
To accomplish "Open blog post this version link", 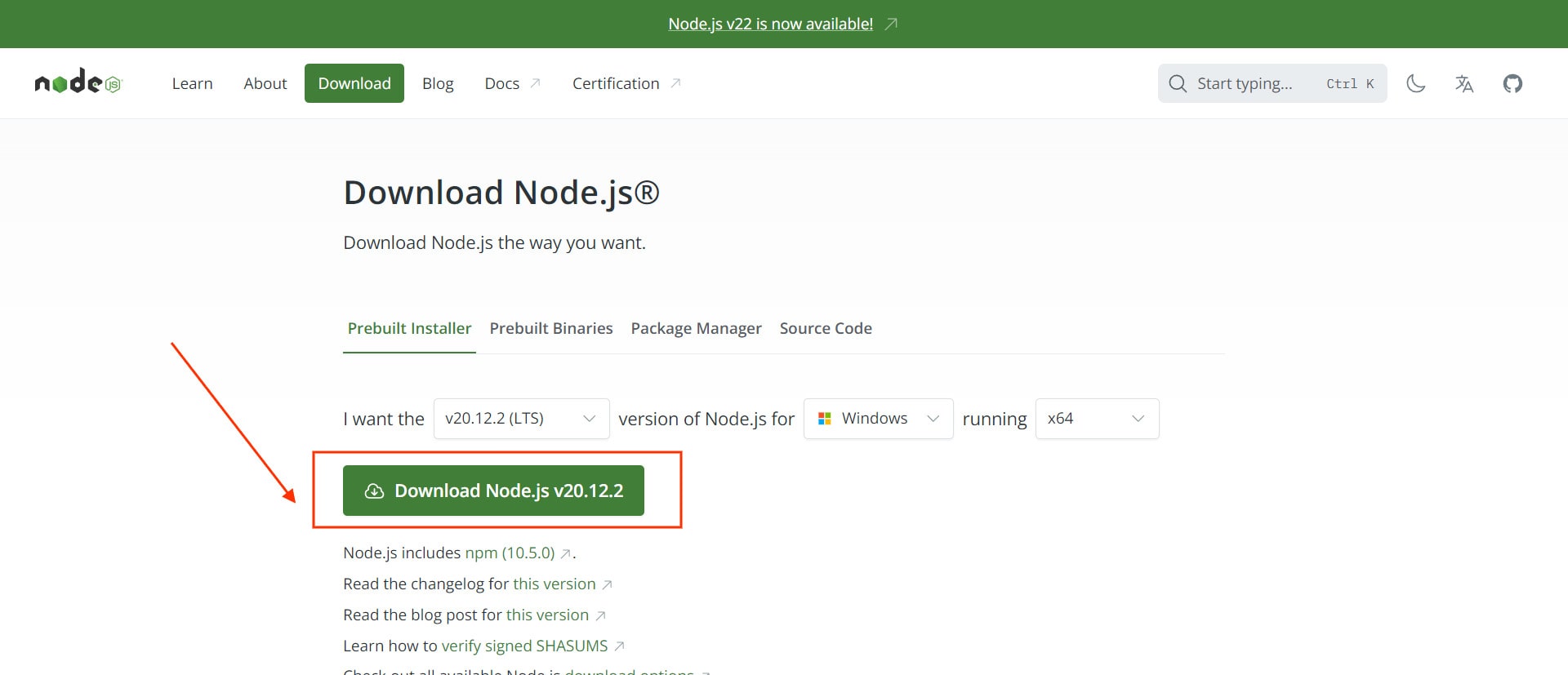I will coord(547,615).
